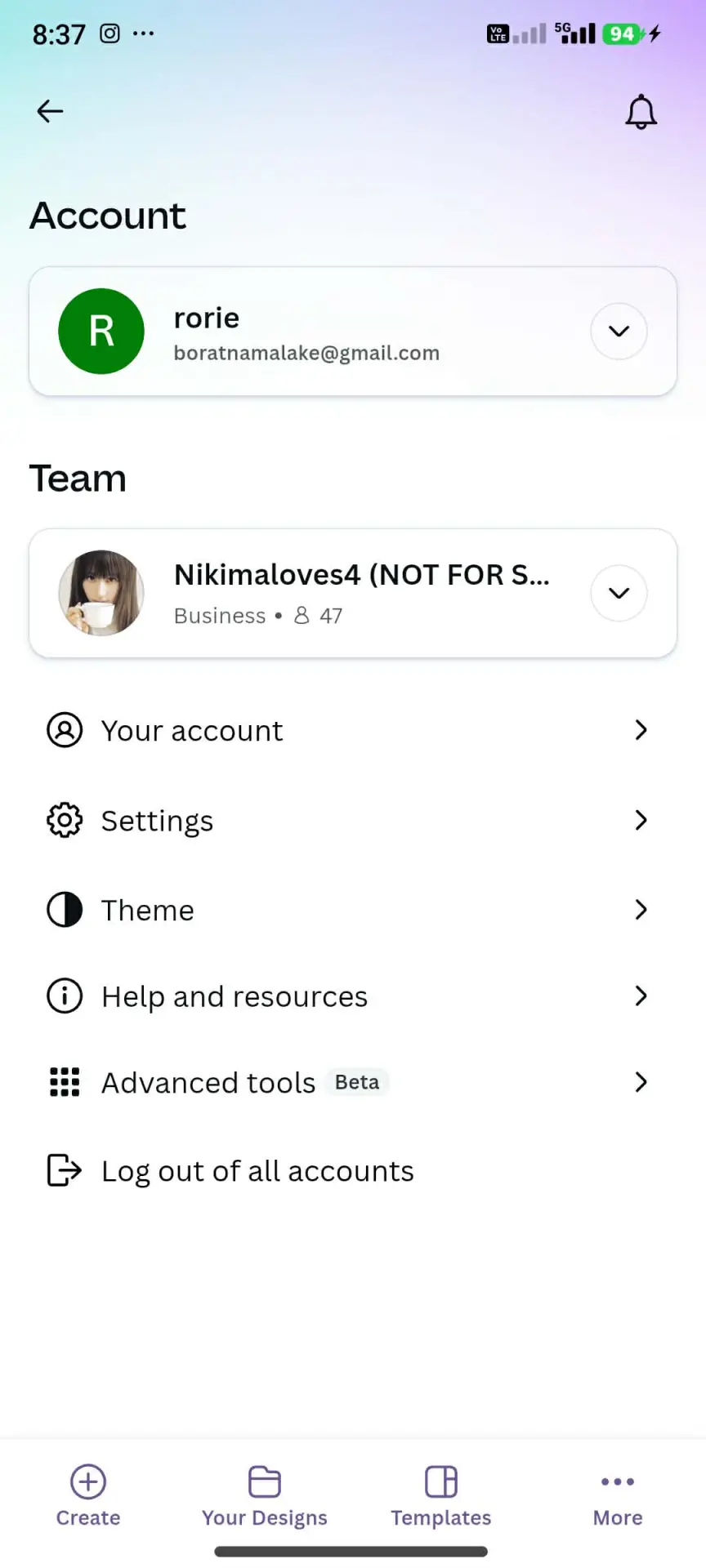The height and width of the screenshot is (1568, 706).
Task: Tap the team photo thumbnail
Action: click(x=101, y=593)
